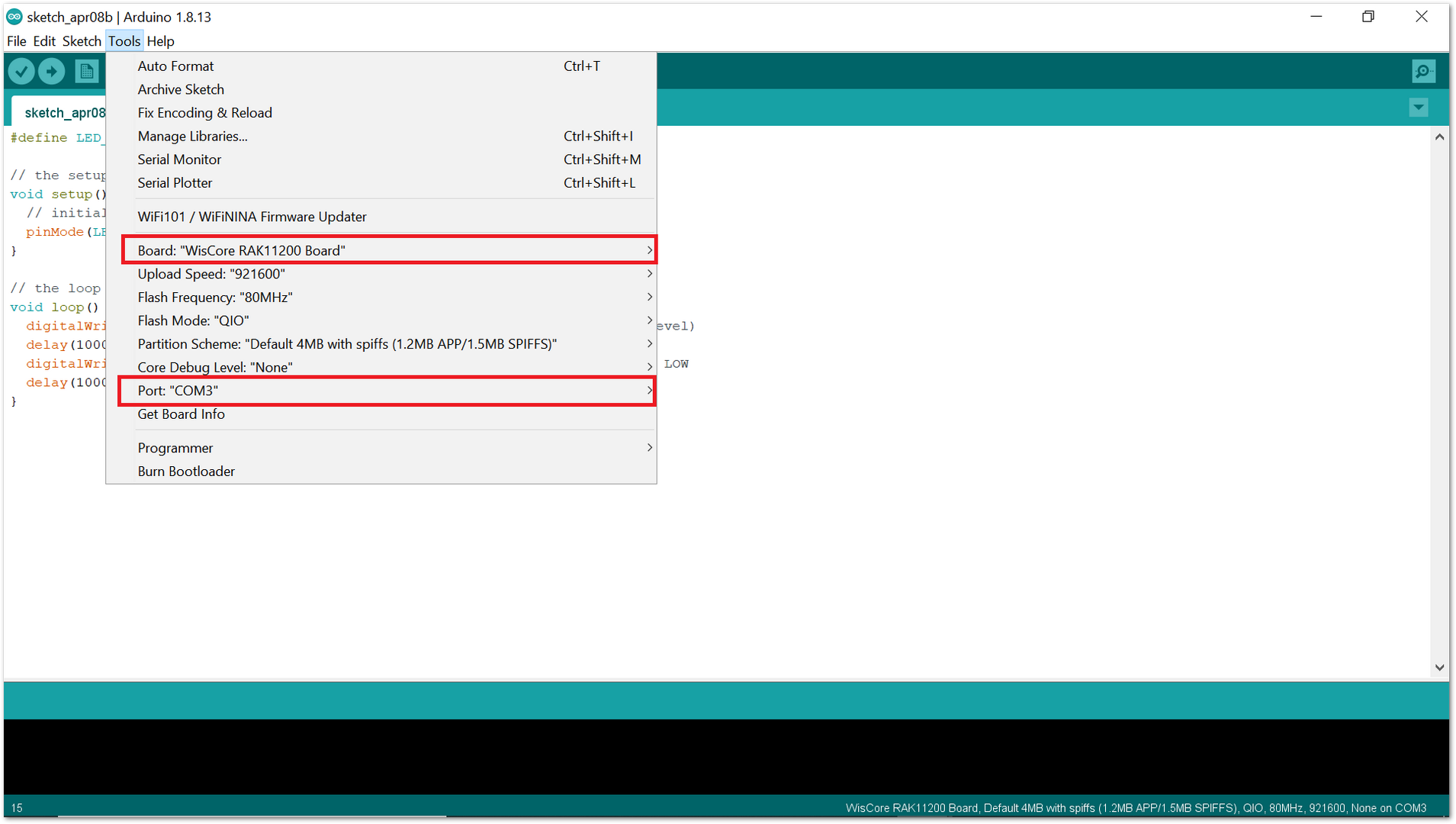The width and height of the screenshot is (1456, 824).
Task: Click the void setup() code line
Action: pyautogui.click(x=58, y=195)
